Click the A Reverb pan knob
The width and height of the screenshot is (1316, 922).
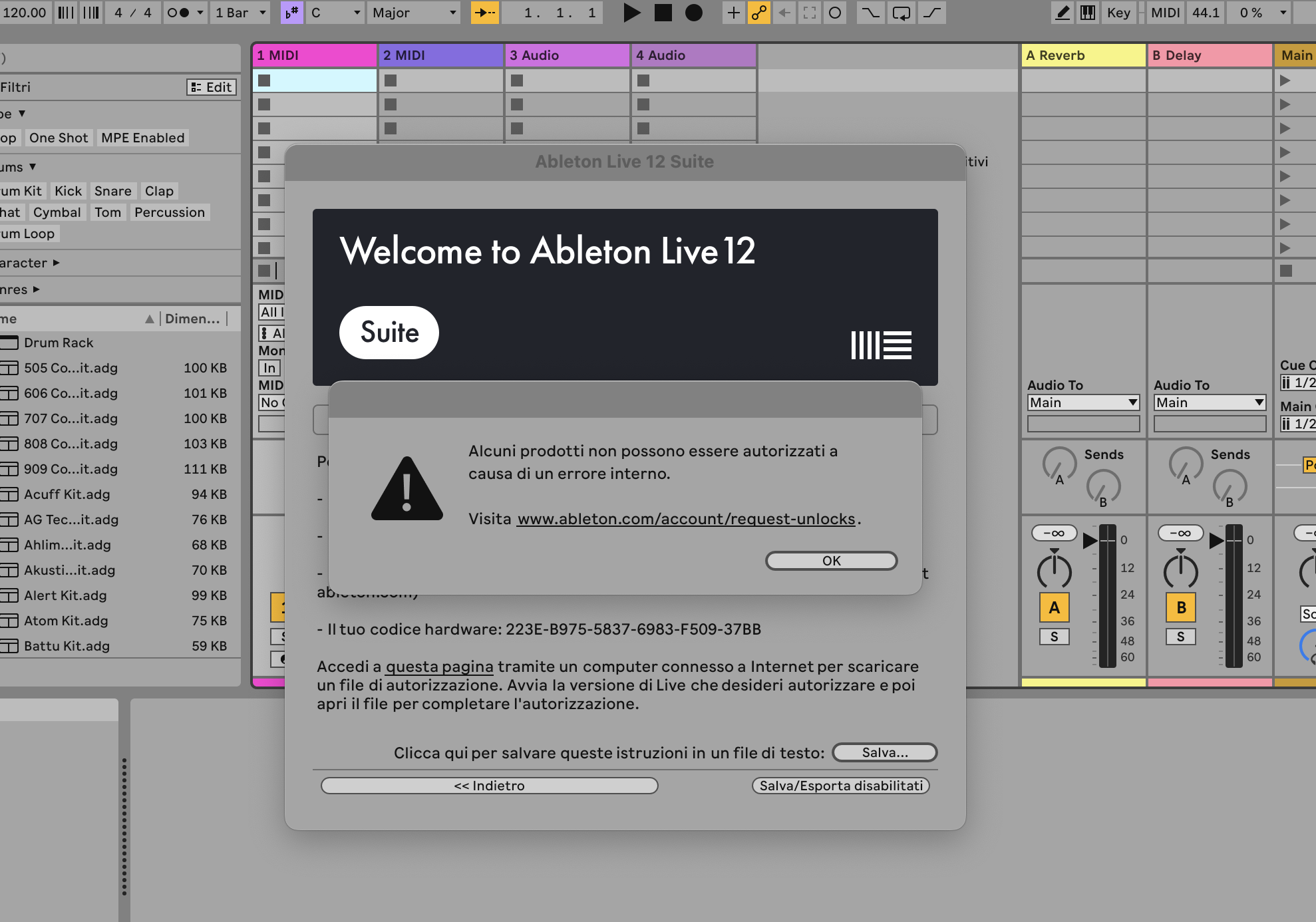point(1054,571)
